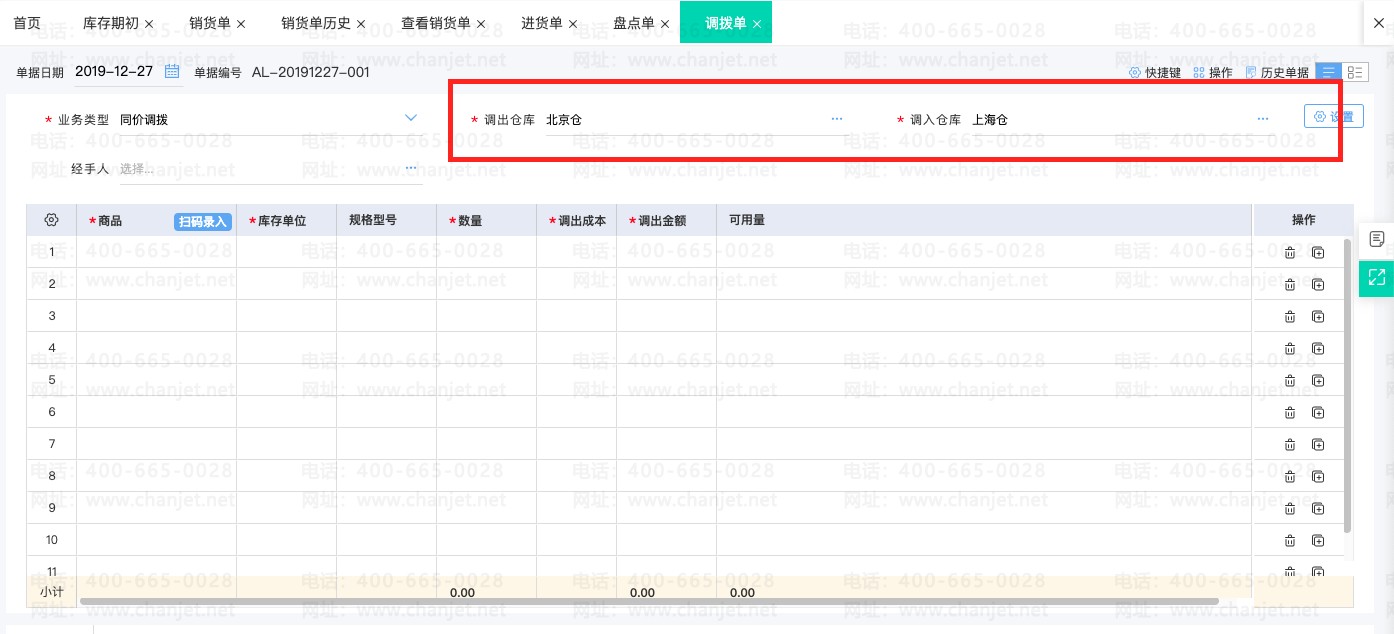Delete row 6 with trash icon
Image resolution: width=1394 pixels, height=634 pixels.
[x=1290, y=413]
